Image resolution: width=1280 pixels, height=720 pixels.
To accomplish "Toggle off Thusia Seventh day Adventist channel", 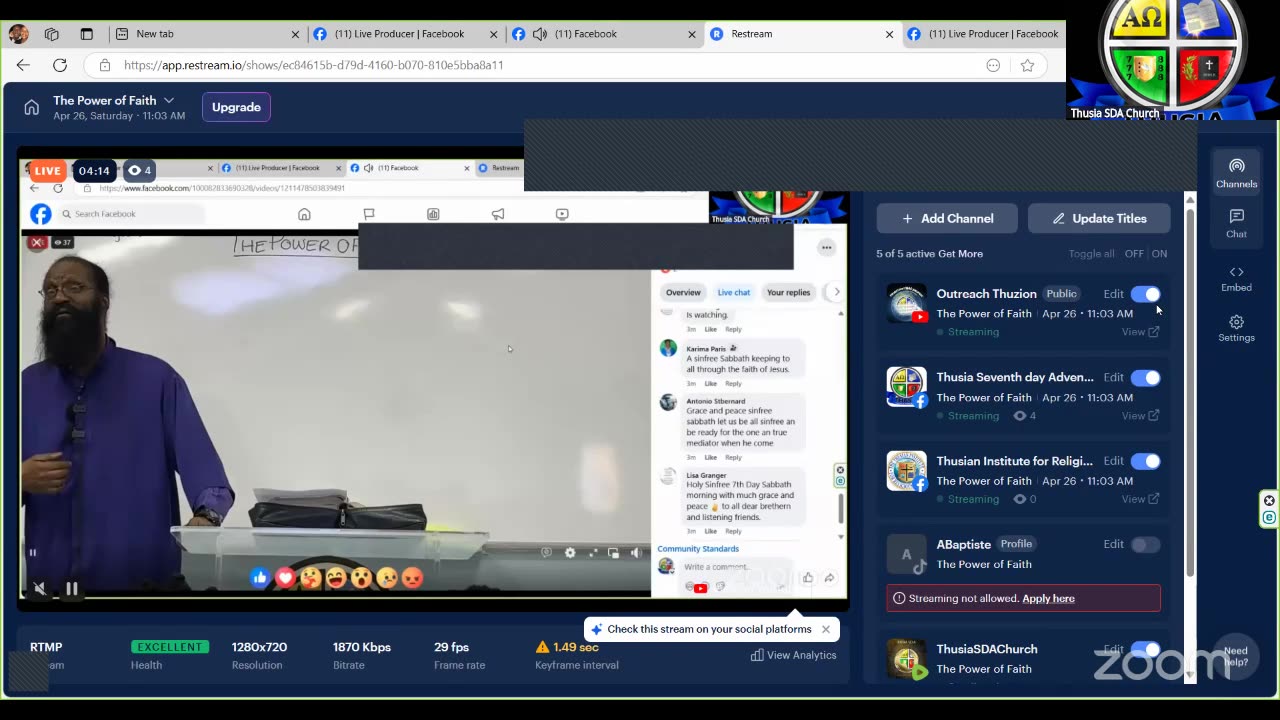I will (1146, 378).
